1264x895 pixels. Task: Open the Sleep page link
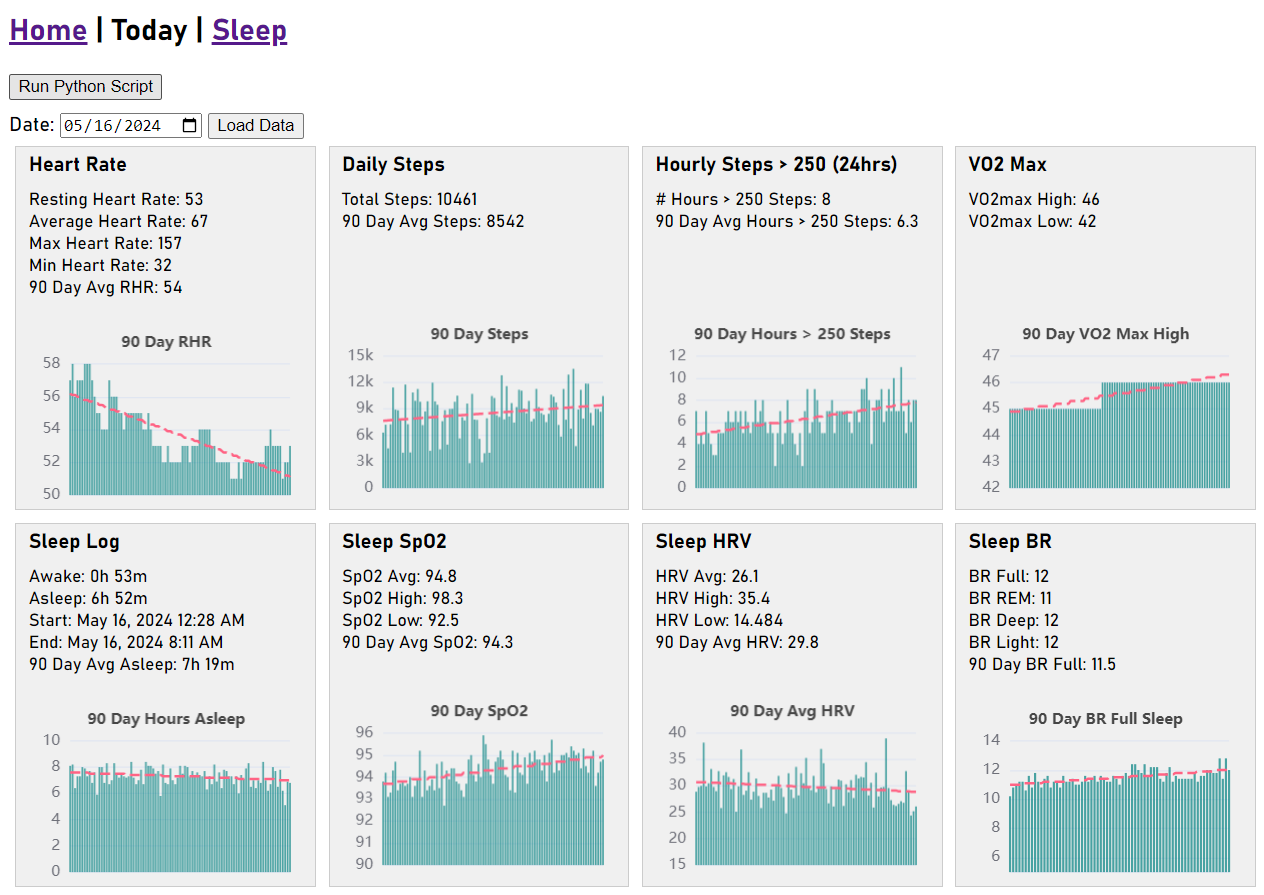pyautogui.click(x=249, y=31)
